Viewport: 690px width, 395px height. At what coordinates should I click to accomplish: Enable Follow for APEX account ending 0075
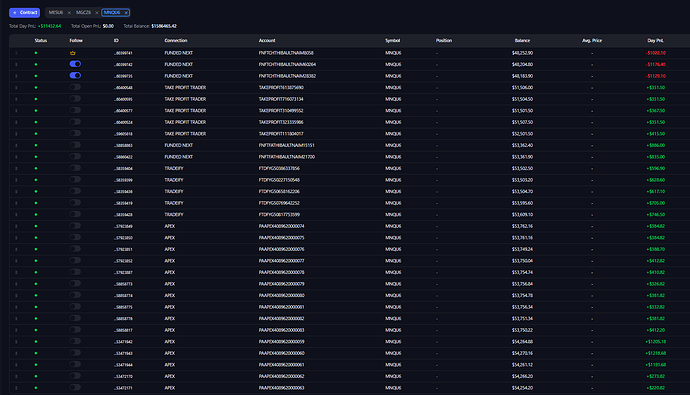pos(75,237)
